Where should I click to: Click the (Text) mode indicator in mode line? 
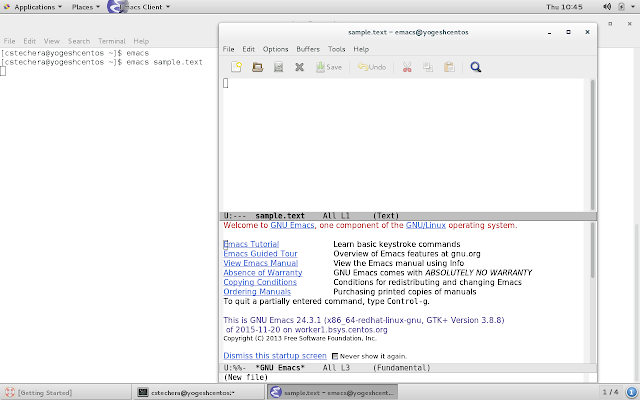pyautogui.click(x=386, y=216)
